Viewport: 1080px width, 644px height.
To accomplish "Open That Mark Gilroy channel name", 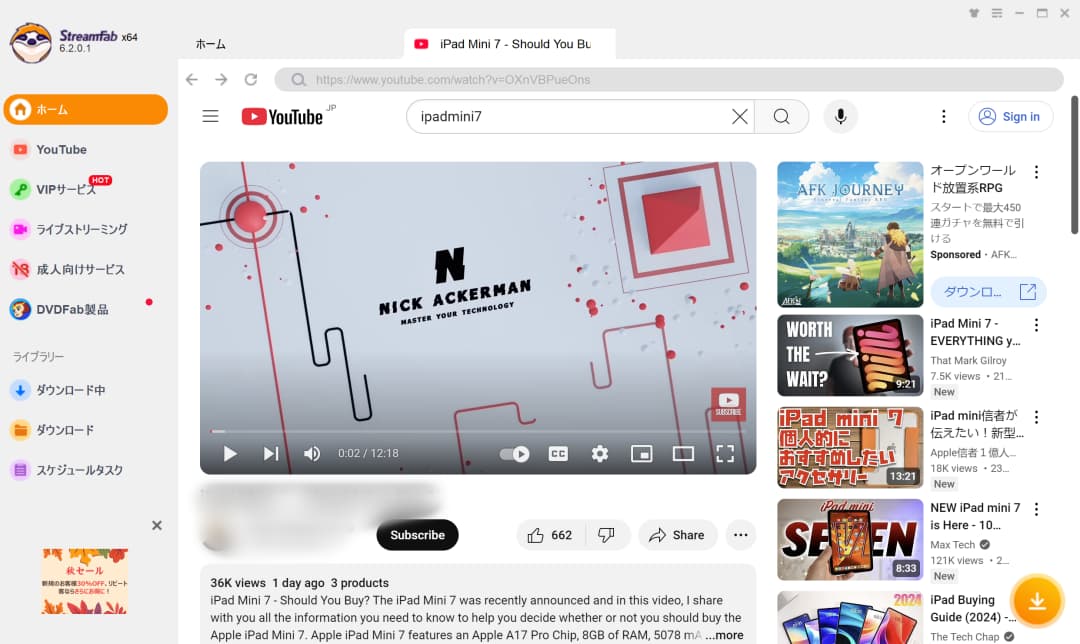I will point(968,360).
